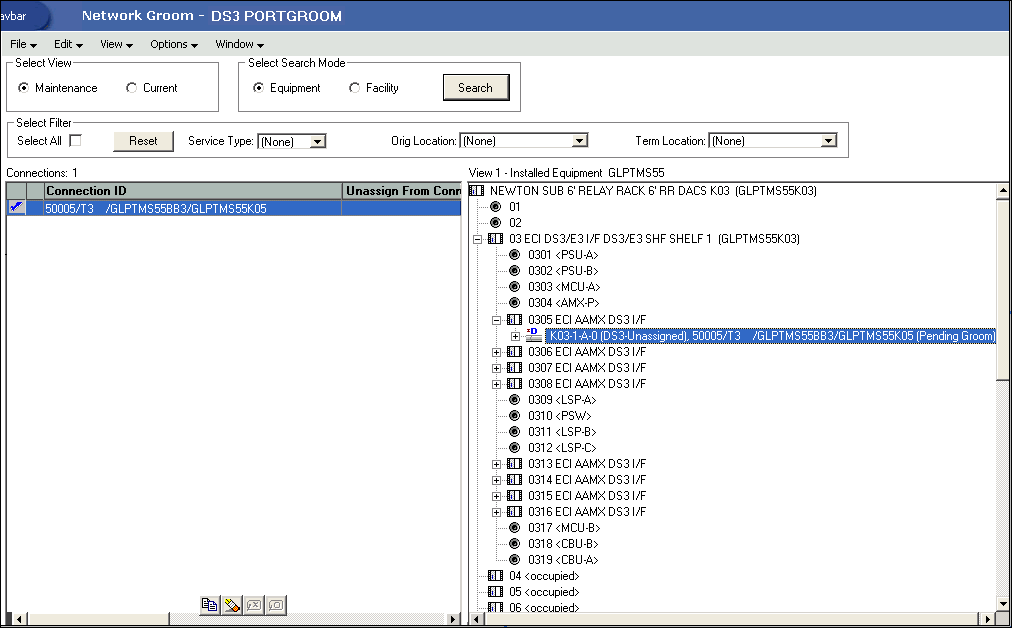1012x628 pixels.
Task: Click the occupied equipment icon for slot 04
Action: coord(496,575)
